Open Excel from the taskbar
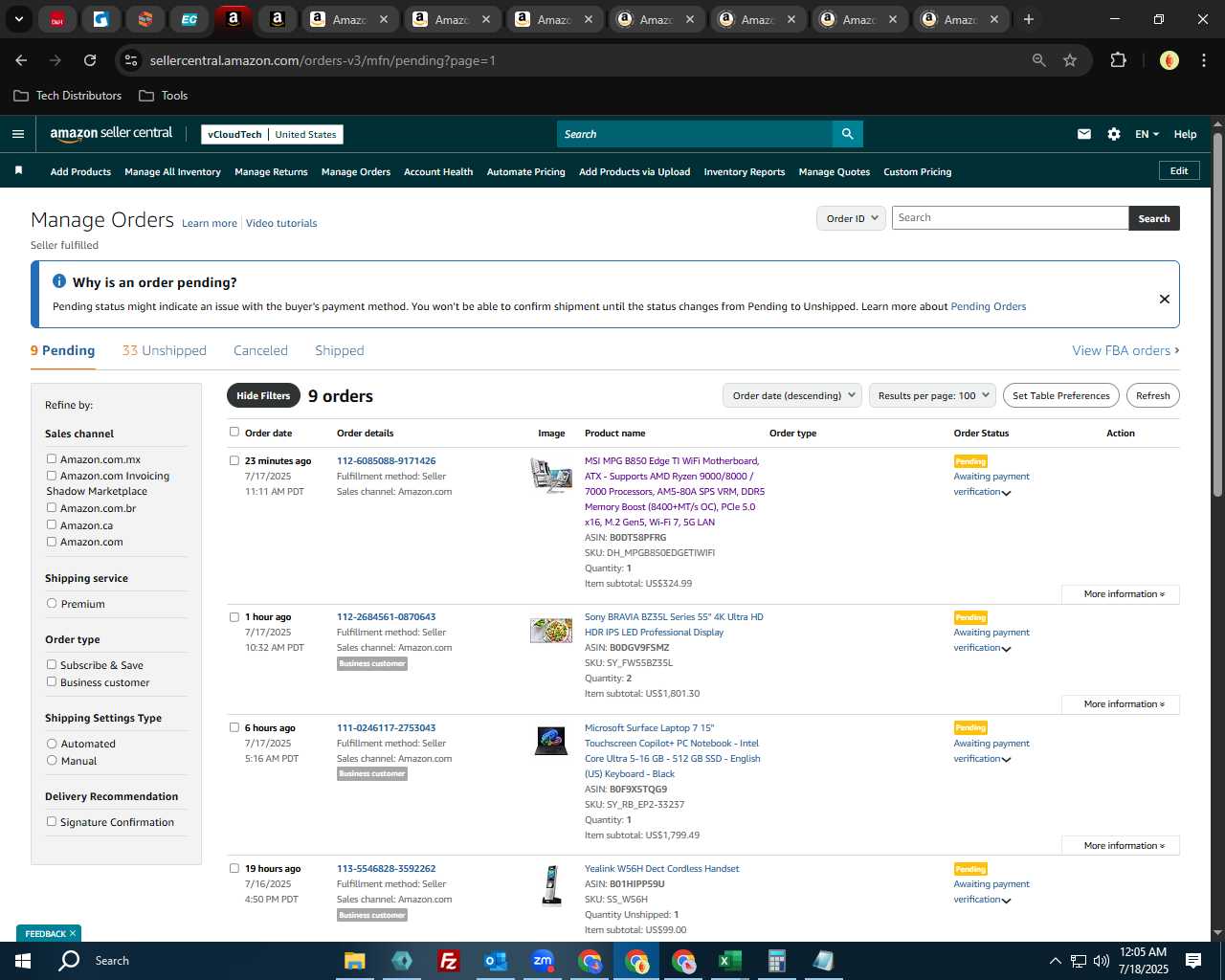Screen dimensions: 1225x980 point(730,961)
